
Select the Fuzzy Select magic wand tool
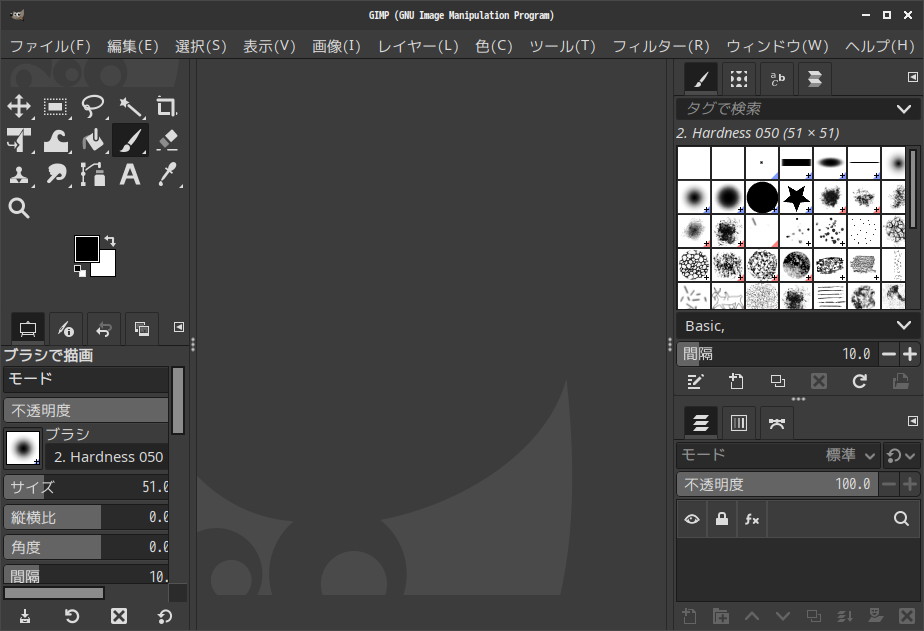pos(130,107)
